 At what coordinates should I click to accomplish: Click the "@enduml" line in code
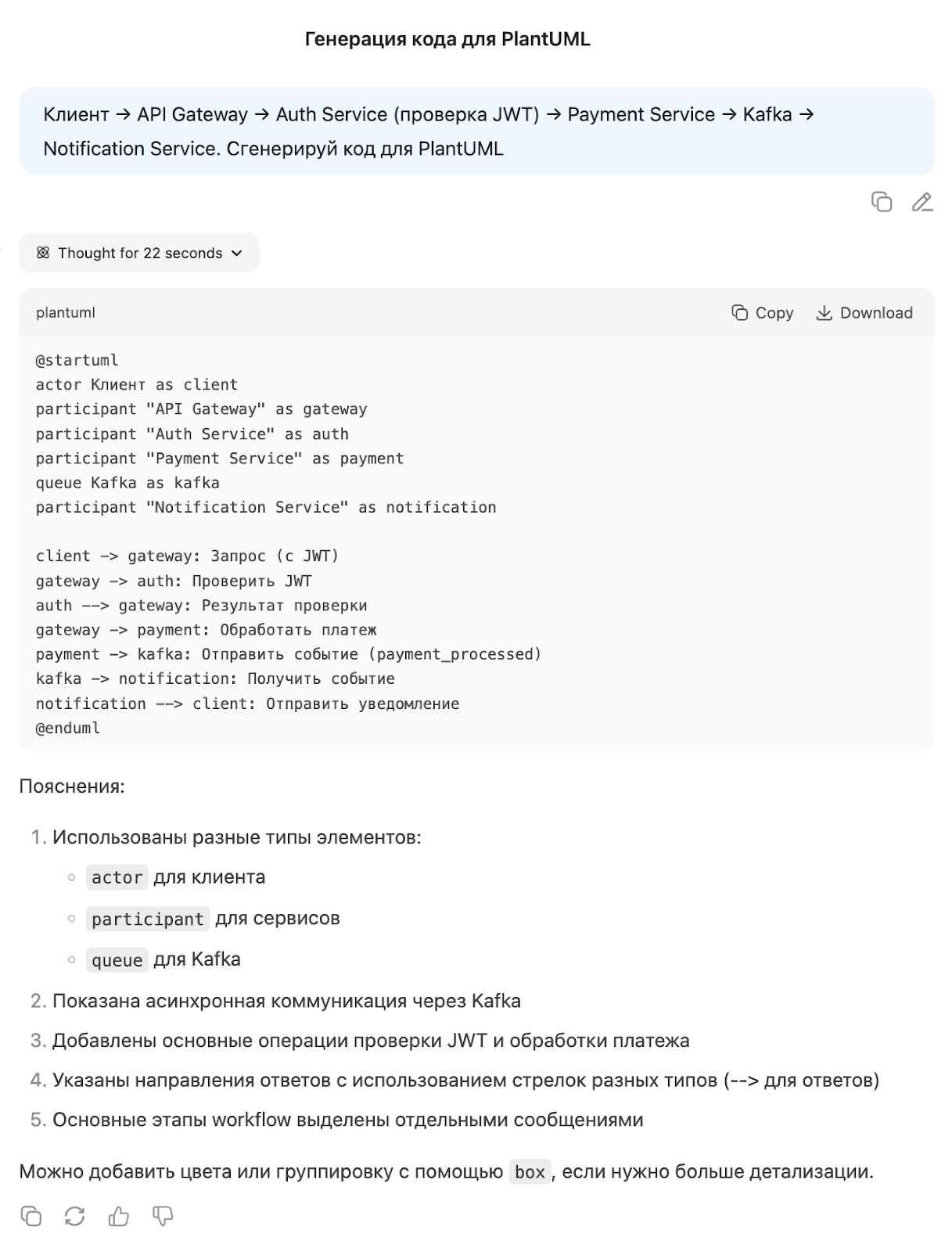(x=68, y=728)
